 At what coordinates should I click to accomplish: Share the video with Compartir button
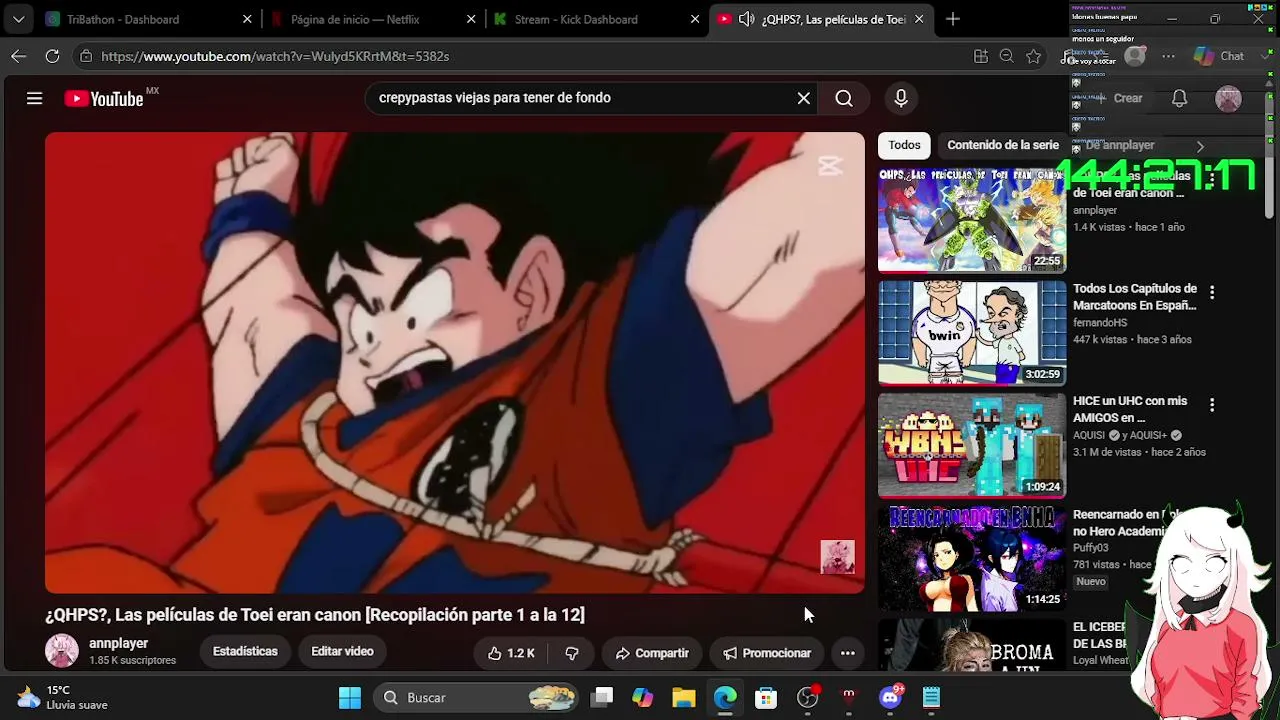[x=652, y=653]
